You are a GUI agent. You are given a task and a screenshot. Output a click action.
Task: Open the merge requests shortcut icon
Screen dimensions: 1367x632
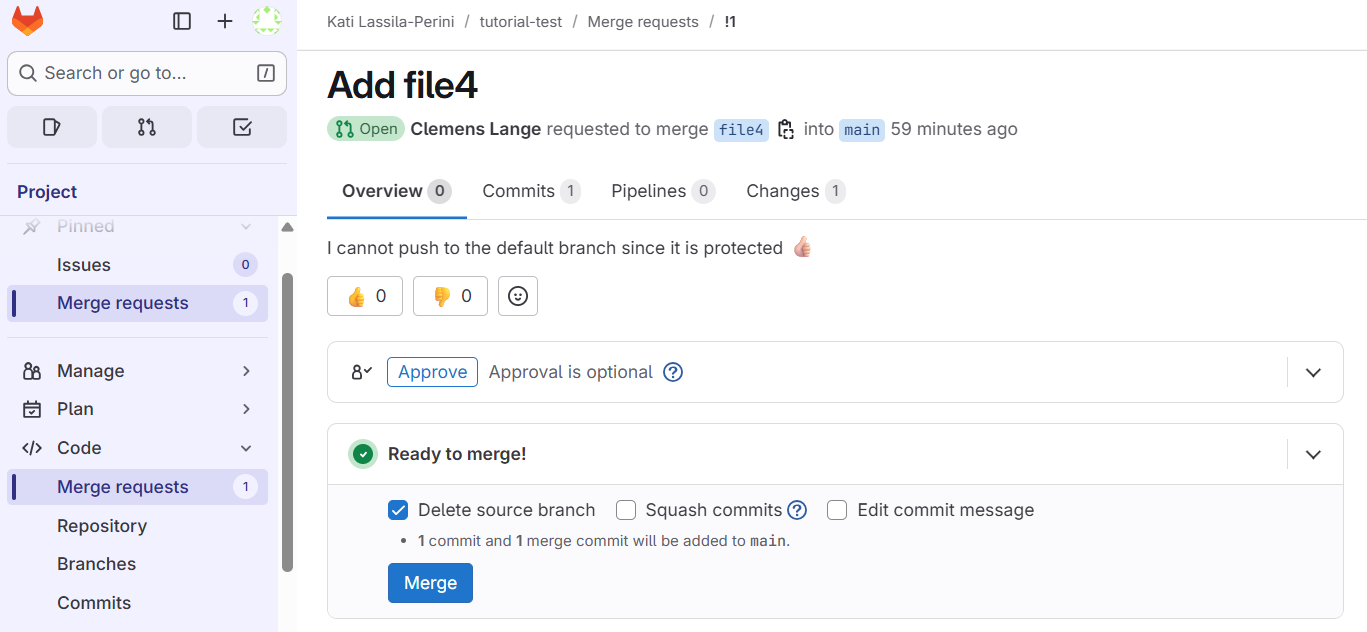pos(147,127)
